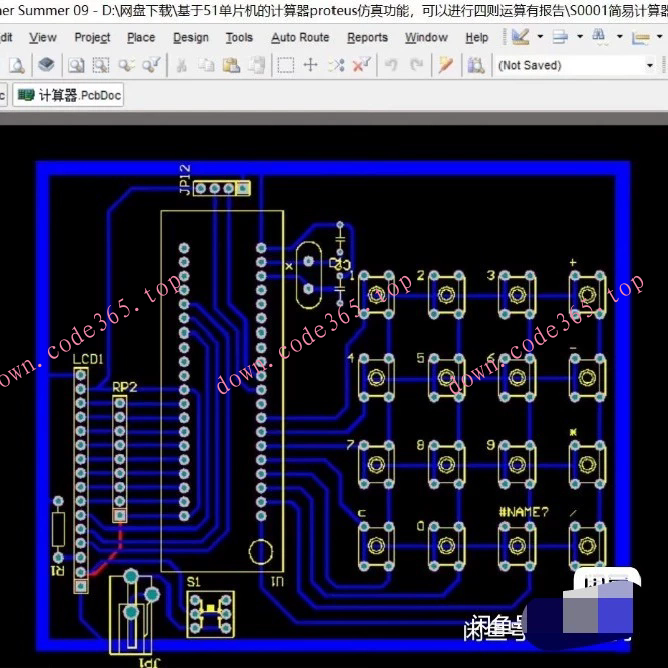Zoom to fit the whole document

click(76, 65)
